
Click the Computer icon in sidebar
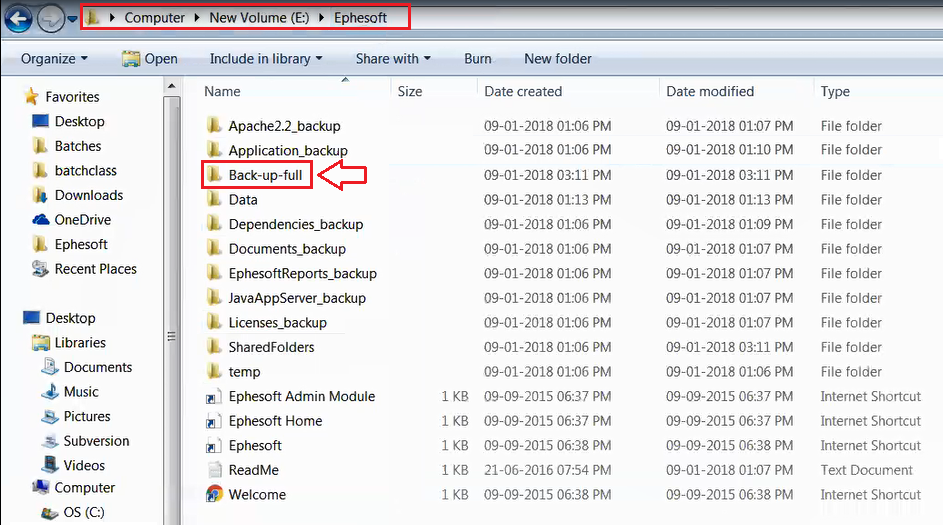(x=40, y=487)
